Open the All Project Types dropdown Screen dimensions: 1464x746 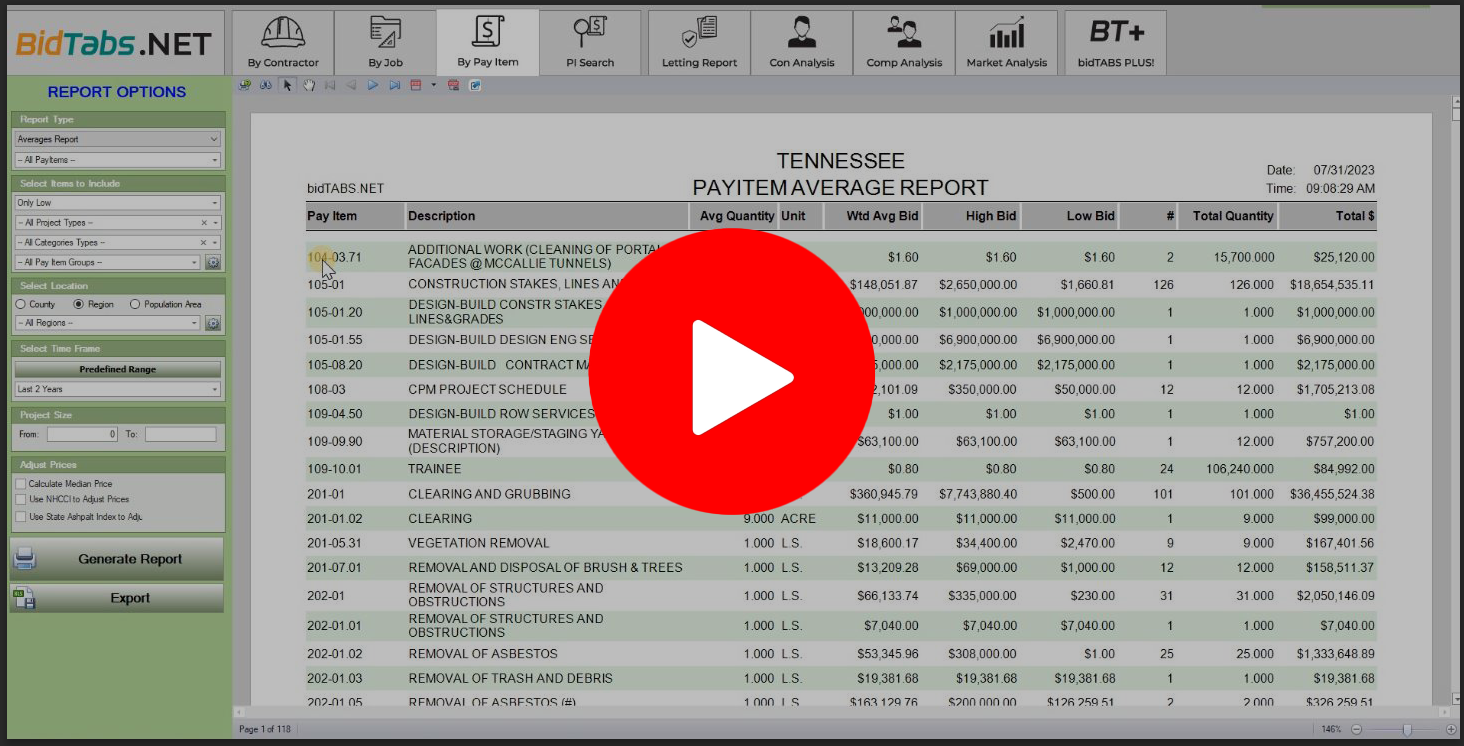point(117,223)
